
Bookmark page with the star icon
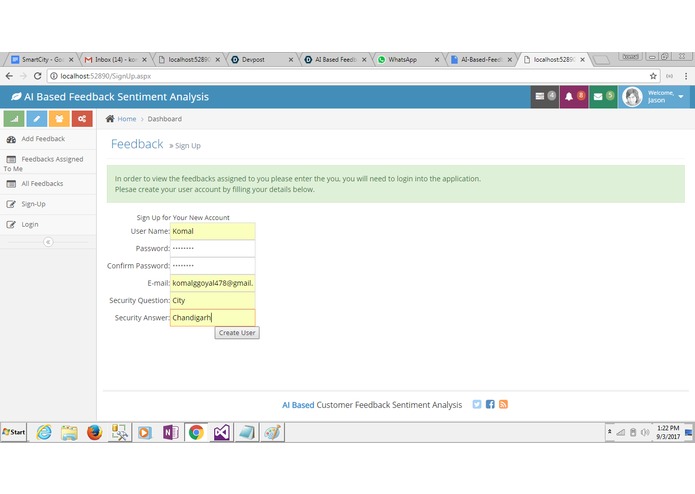click(x=653, y=76)
